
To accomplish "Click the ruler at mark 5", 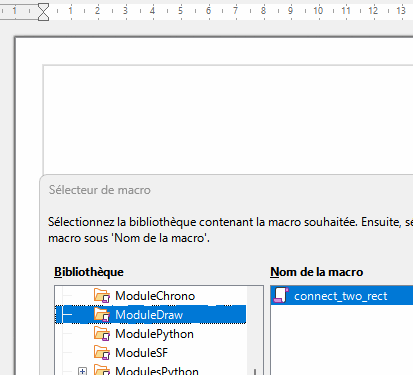I will tap(180, 11).
